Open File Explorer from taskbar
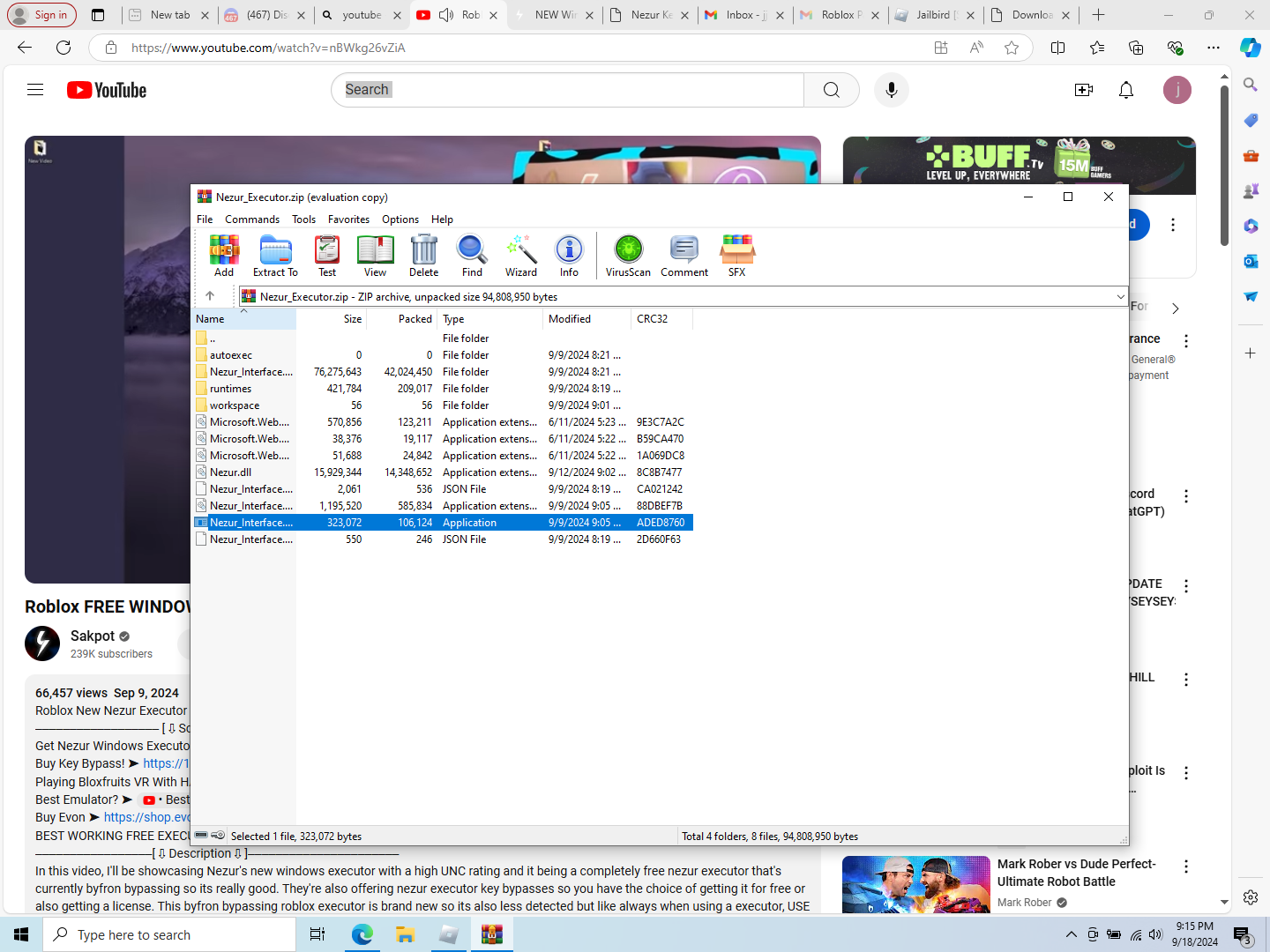Viewport: 1270px width, 952px height. point(405,934)
